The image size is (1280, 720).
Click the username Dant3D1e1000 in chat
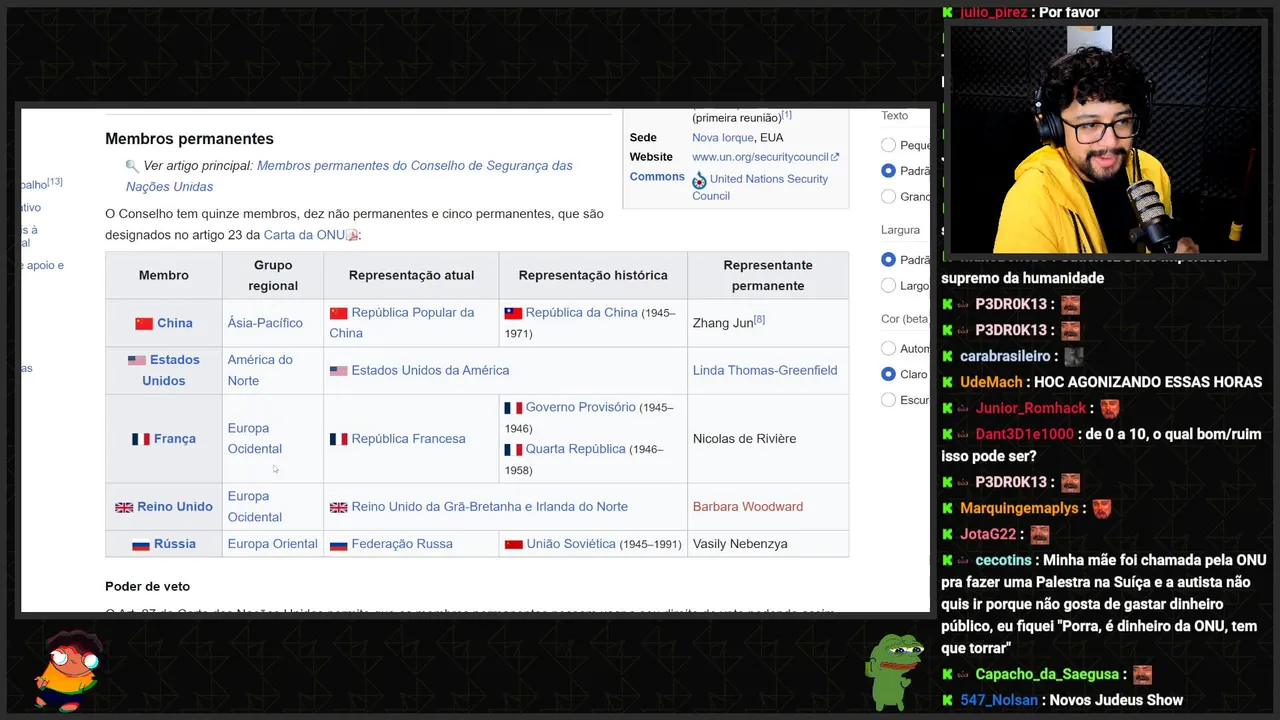coord(1024,434)
